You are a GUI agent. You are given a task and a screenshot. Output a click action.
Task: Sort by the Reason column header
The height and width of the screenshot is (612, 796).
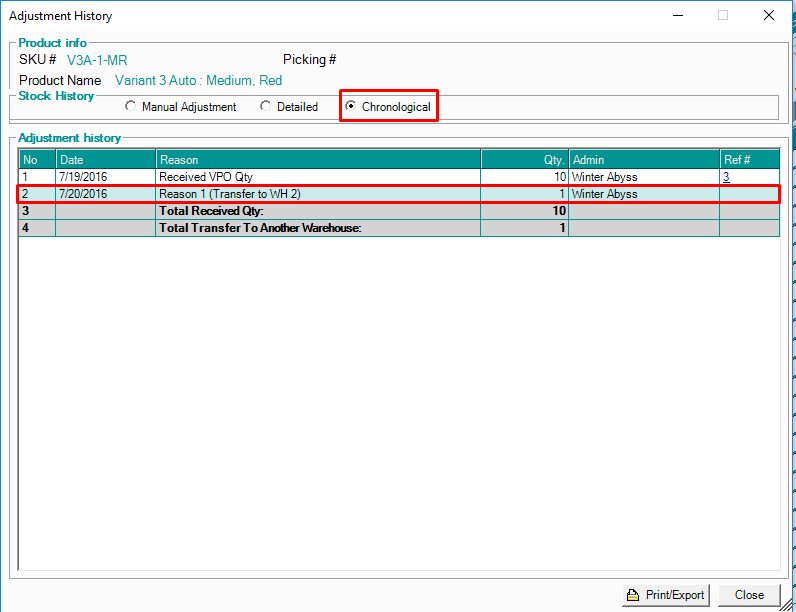click(x=318, y=159)
